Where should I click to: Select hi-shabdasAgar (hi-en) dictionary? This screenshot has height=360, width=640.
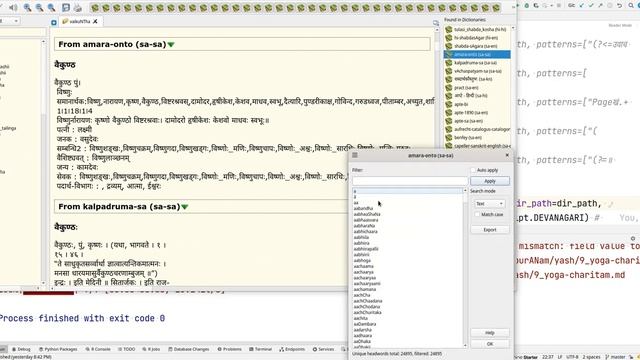coord(476,38)
